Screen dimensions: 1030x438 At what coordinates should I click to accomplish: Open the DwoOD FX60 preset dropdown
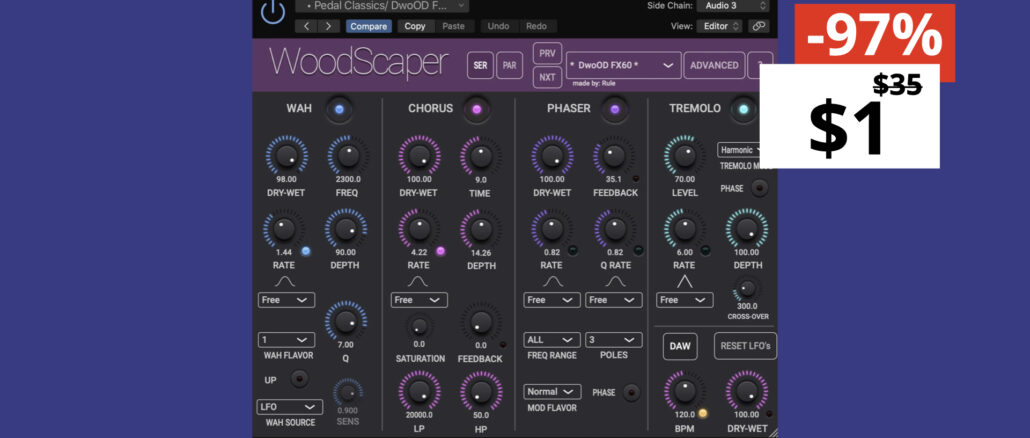point(623,65)
